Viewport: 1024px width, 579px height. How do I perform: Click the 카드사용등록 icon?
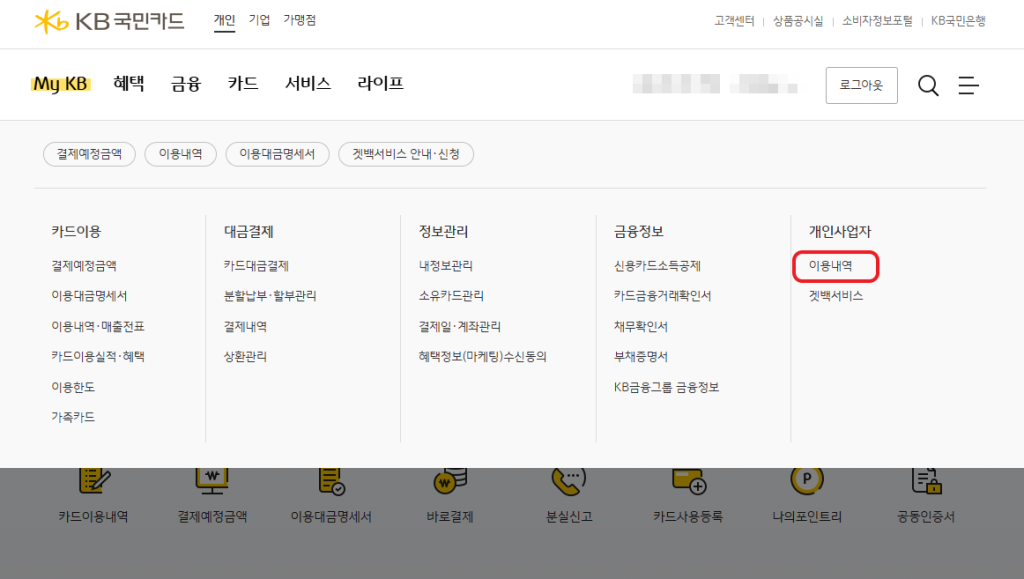(688, 483)
